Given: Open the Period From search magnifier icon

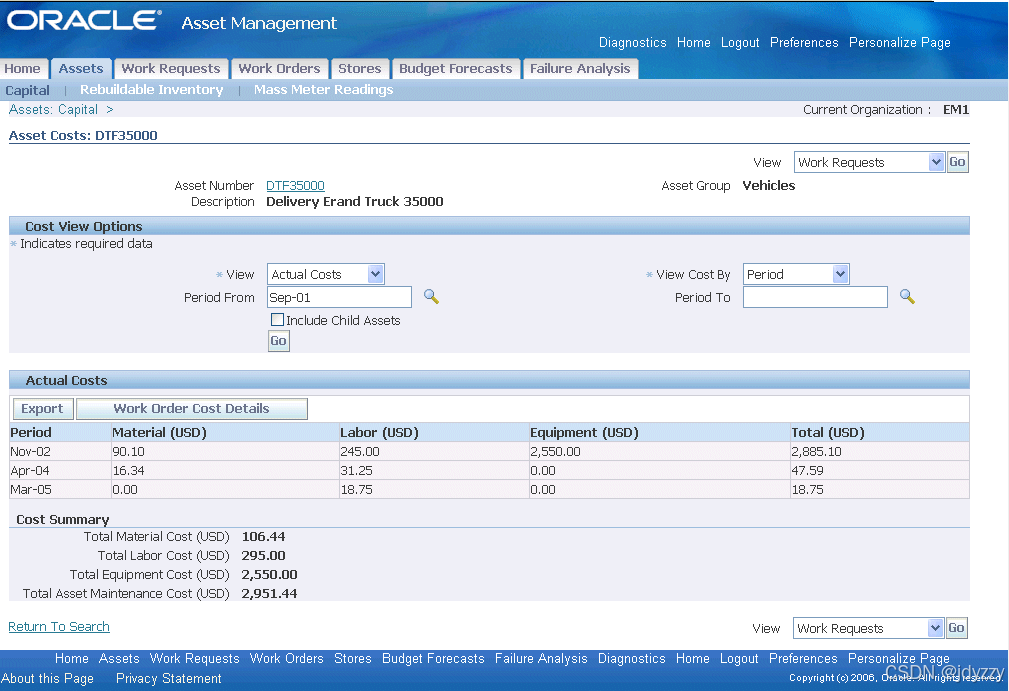Looking at the screenshot, I should click(x=431, y=297).
